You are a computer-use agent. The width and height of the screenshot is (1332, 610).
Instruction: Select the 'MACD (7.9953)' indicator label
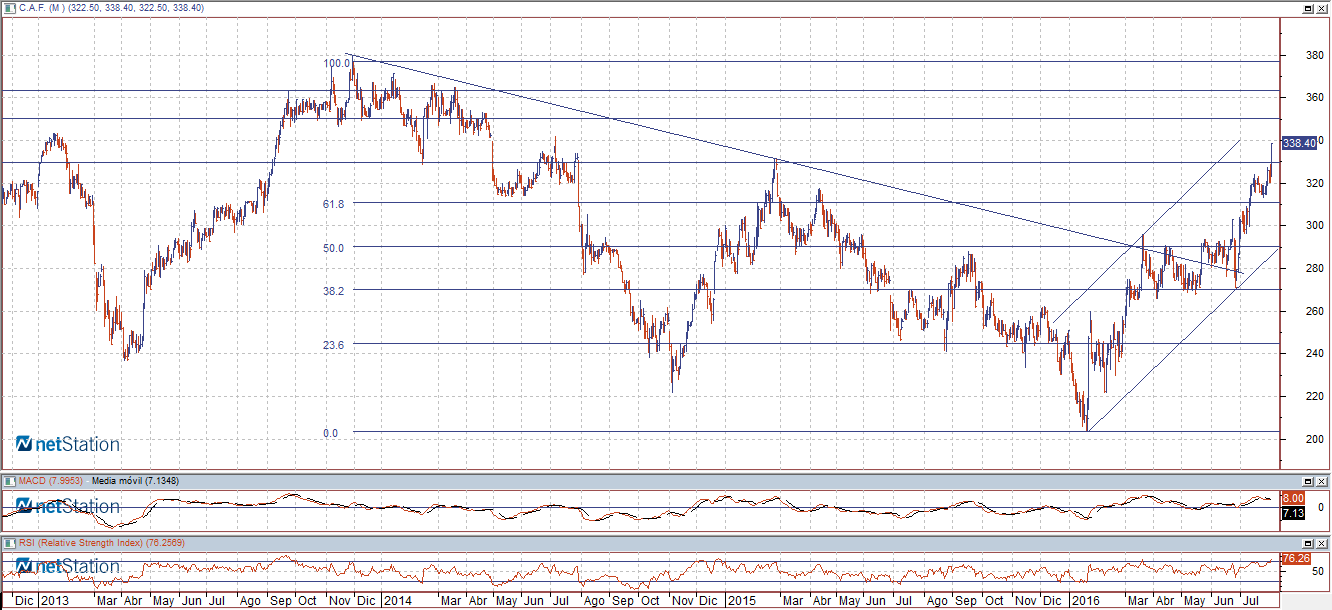tap(52, 481)
